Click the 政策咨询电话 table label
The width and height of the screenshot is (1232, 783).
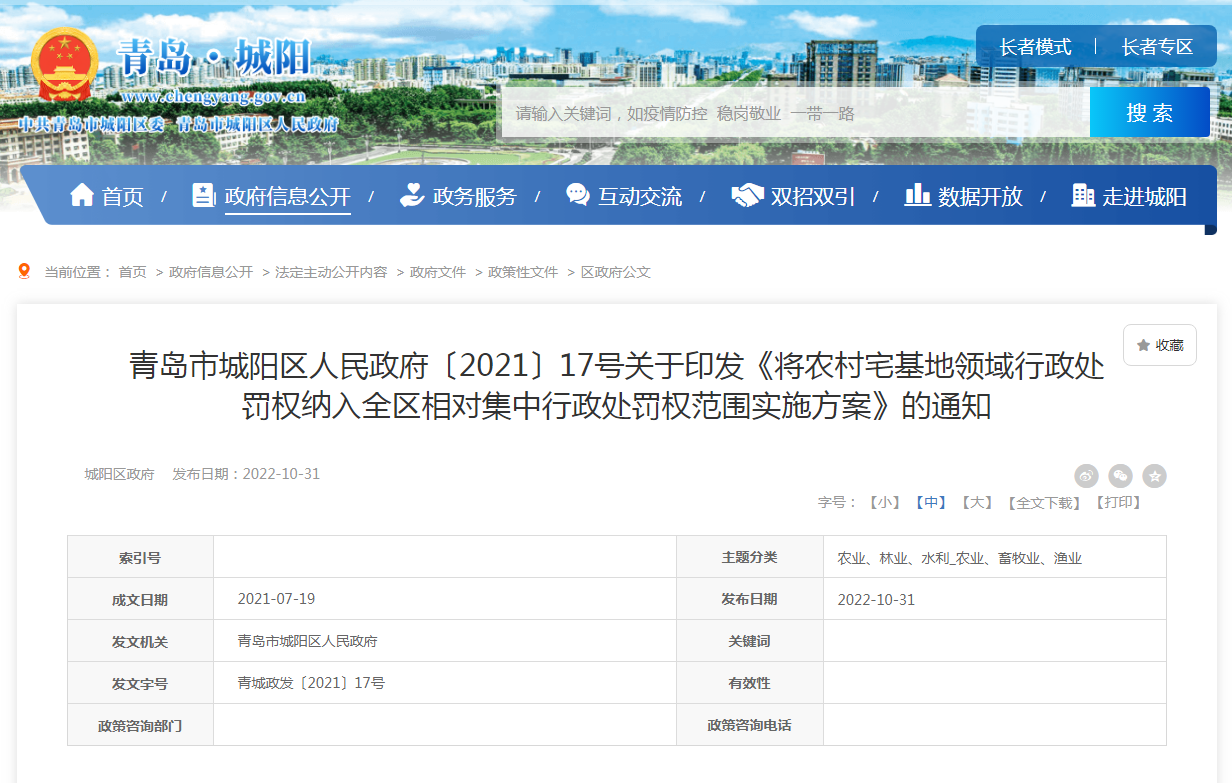click(x=749, y=725)
